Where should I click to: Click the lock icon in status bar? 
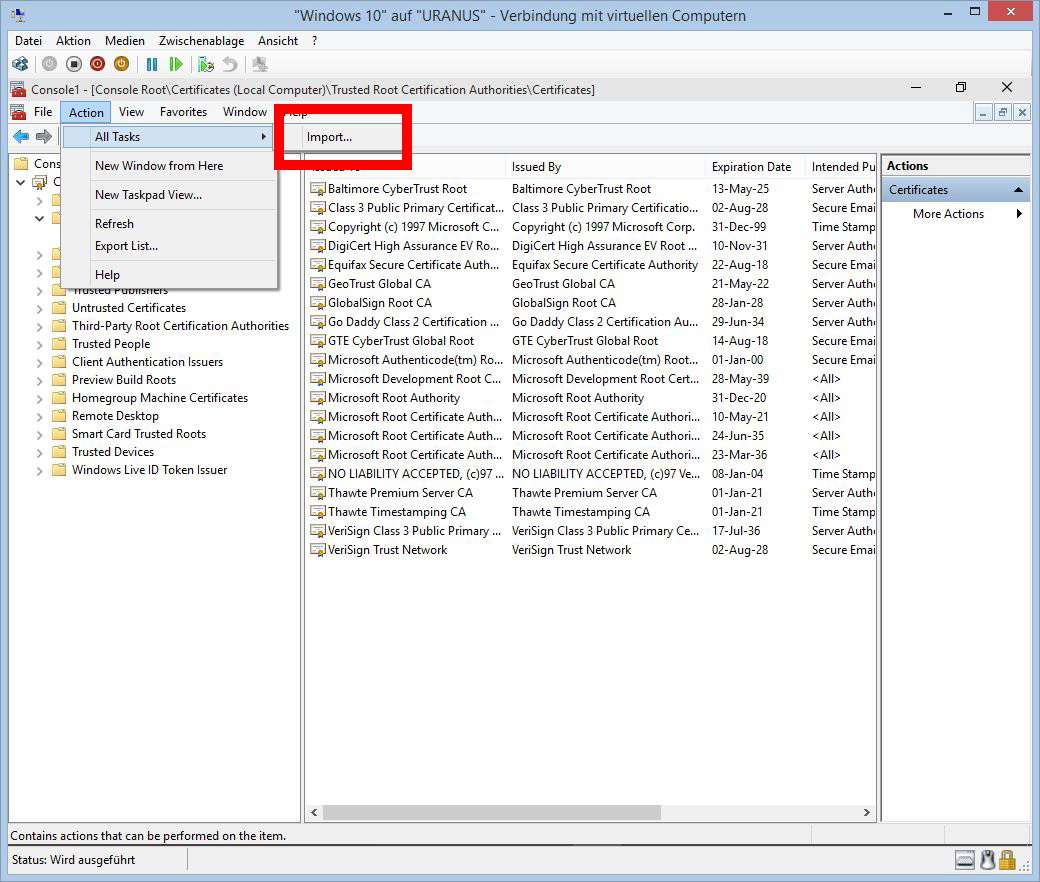click(1007, 860)
